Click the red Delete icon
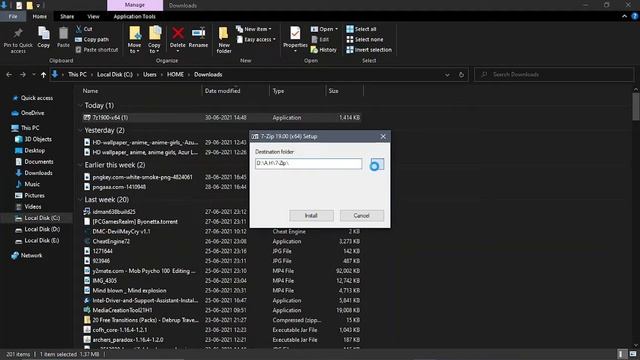The image size is (640, 360). pos(178,33)
